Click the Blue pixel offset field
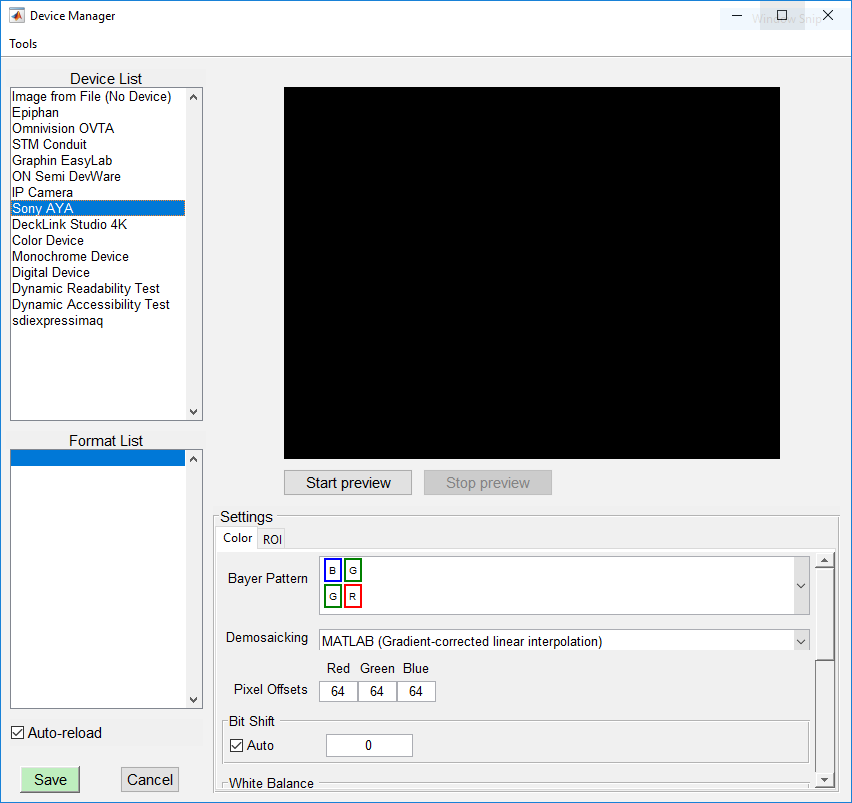The width and height of the screenshot is (852, 803). tap(416, 691)
